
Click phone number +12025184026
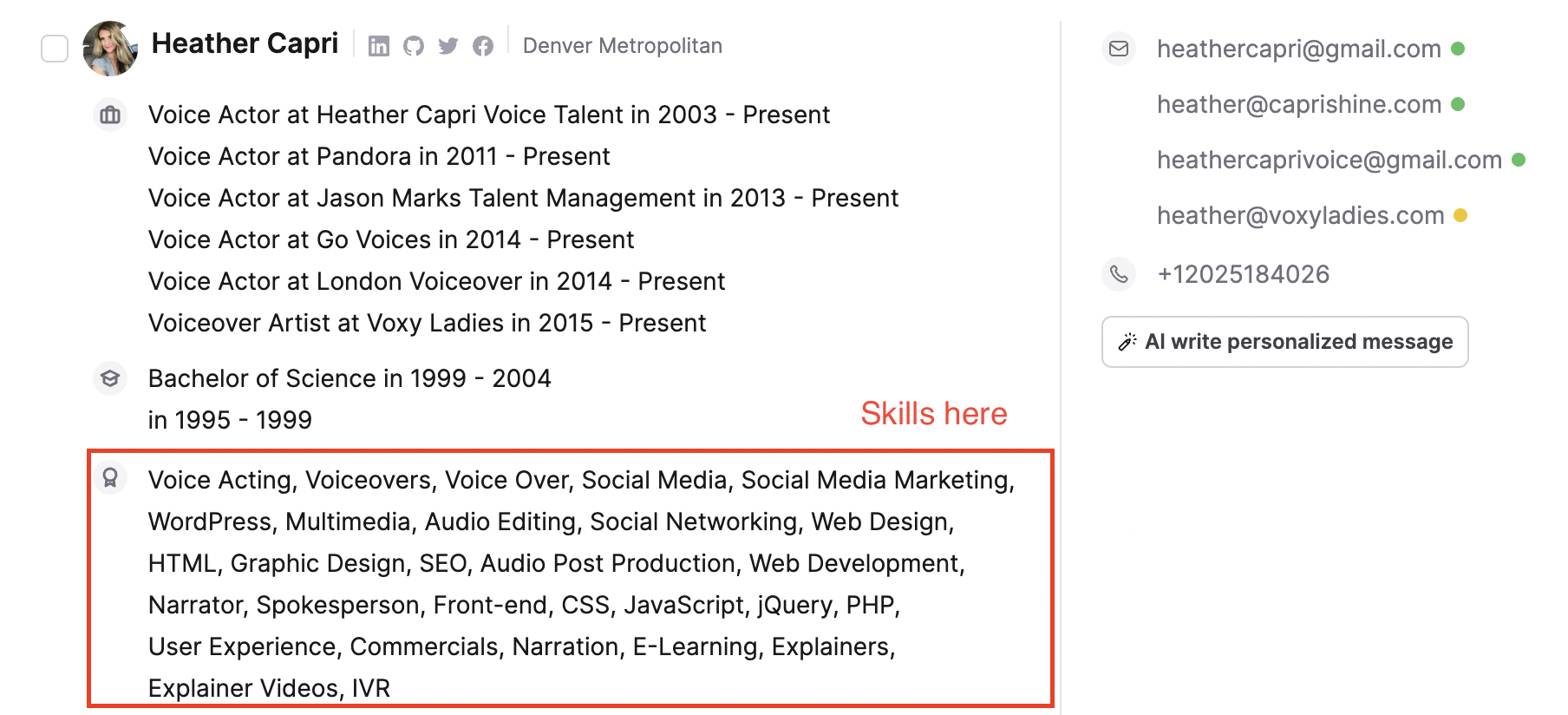1244,274
